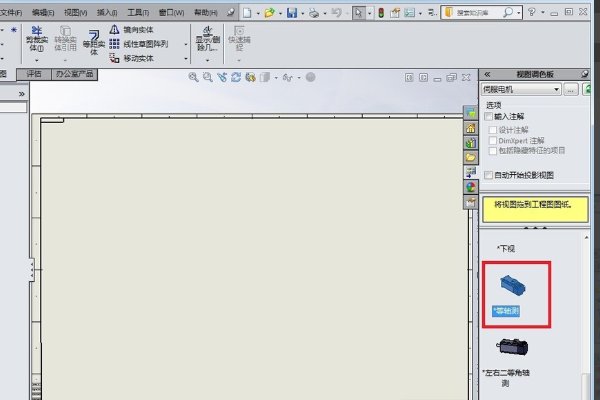Viewport: 600px width, 400px height.
Task: Click the Zoom to Fit icon
Action: [x=193, y=77]
